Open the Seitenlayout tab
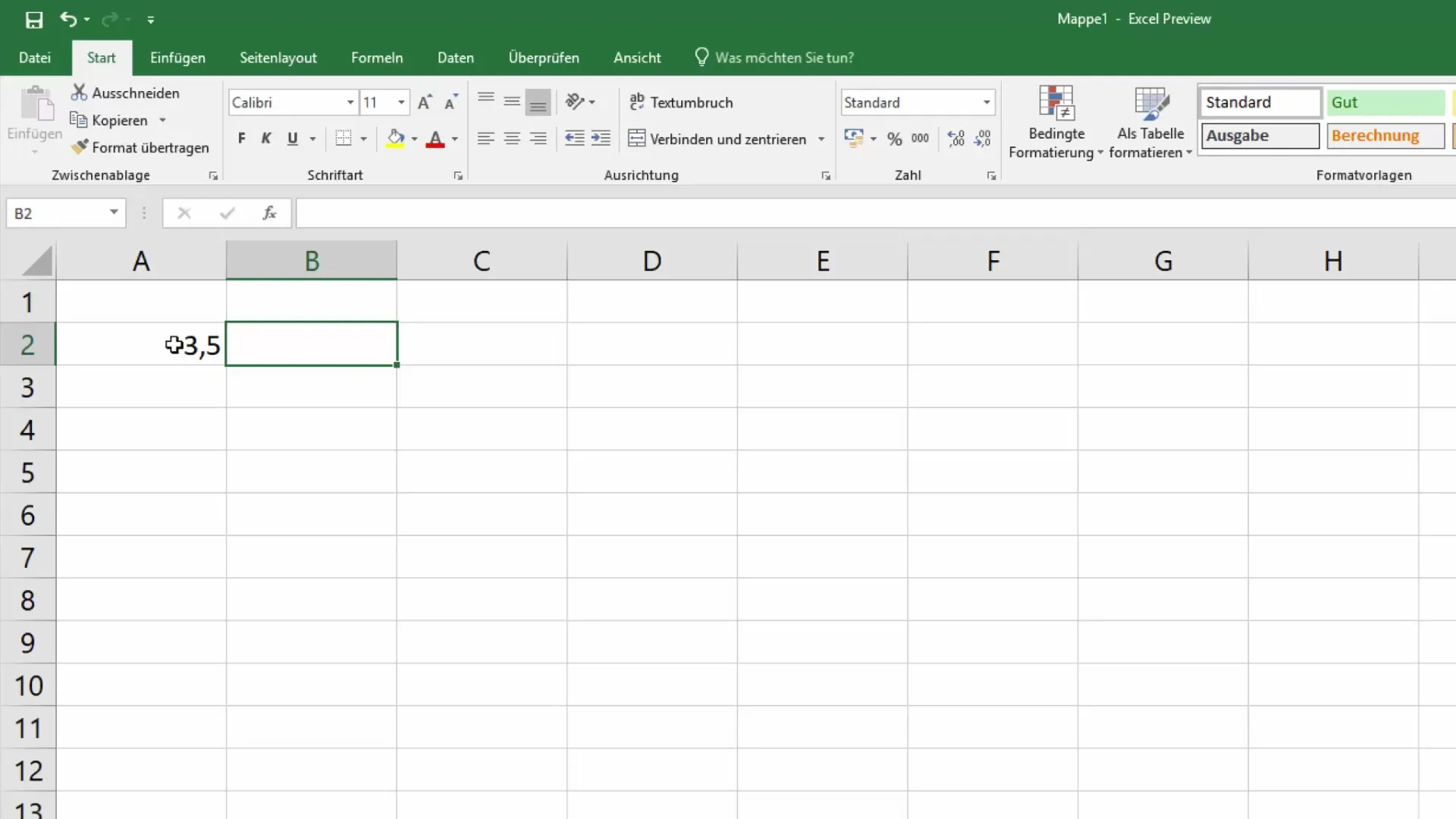The image size is (1456, 819). click(x=278, y=58)
